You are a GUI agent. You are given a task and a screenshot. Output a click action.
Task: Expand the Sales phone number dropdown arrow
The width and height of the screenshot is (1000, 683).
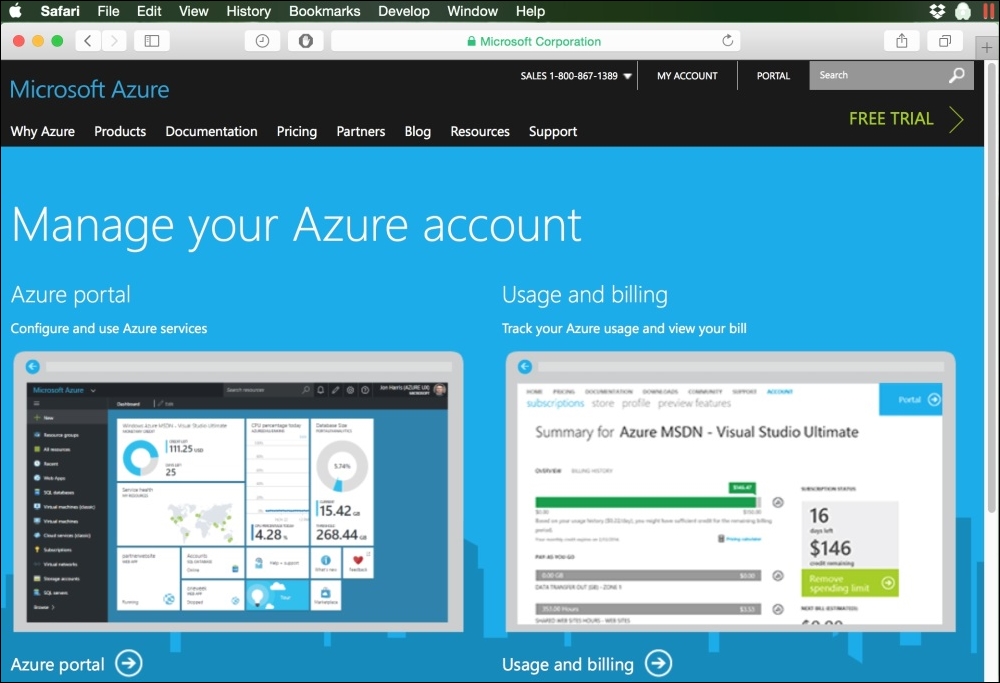pyautogui.click(x=628, y=76)
